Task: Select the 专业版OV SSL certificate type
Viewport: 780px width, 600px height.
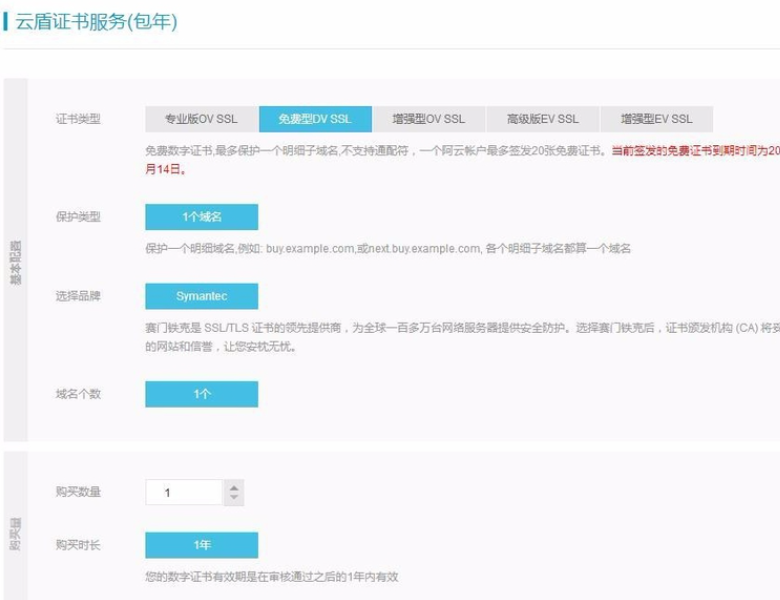Action: tap(201, 119)
